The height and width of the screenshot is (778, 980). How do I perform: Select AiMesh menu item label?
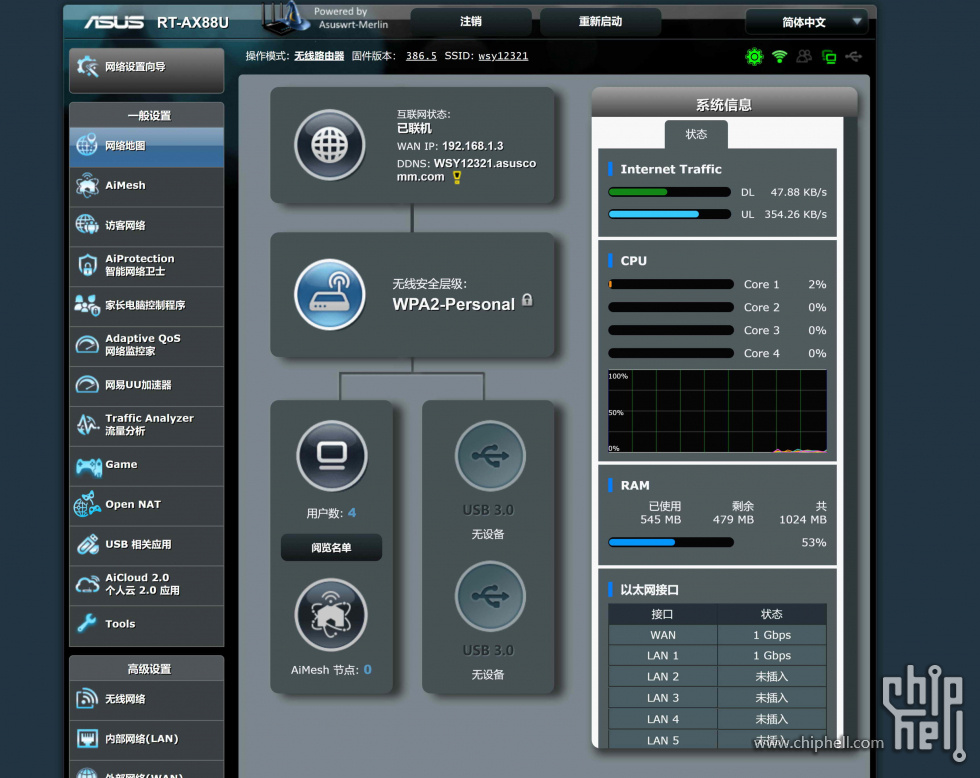click(125, 185)
